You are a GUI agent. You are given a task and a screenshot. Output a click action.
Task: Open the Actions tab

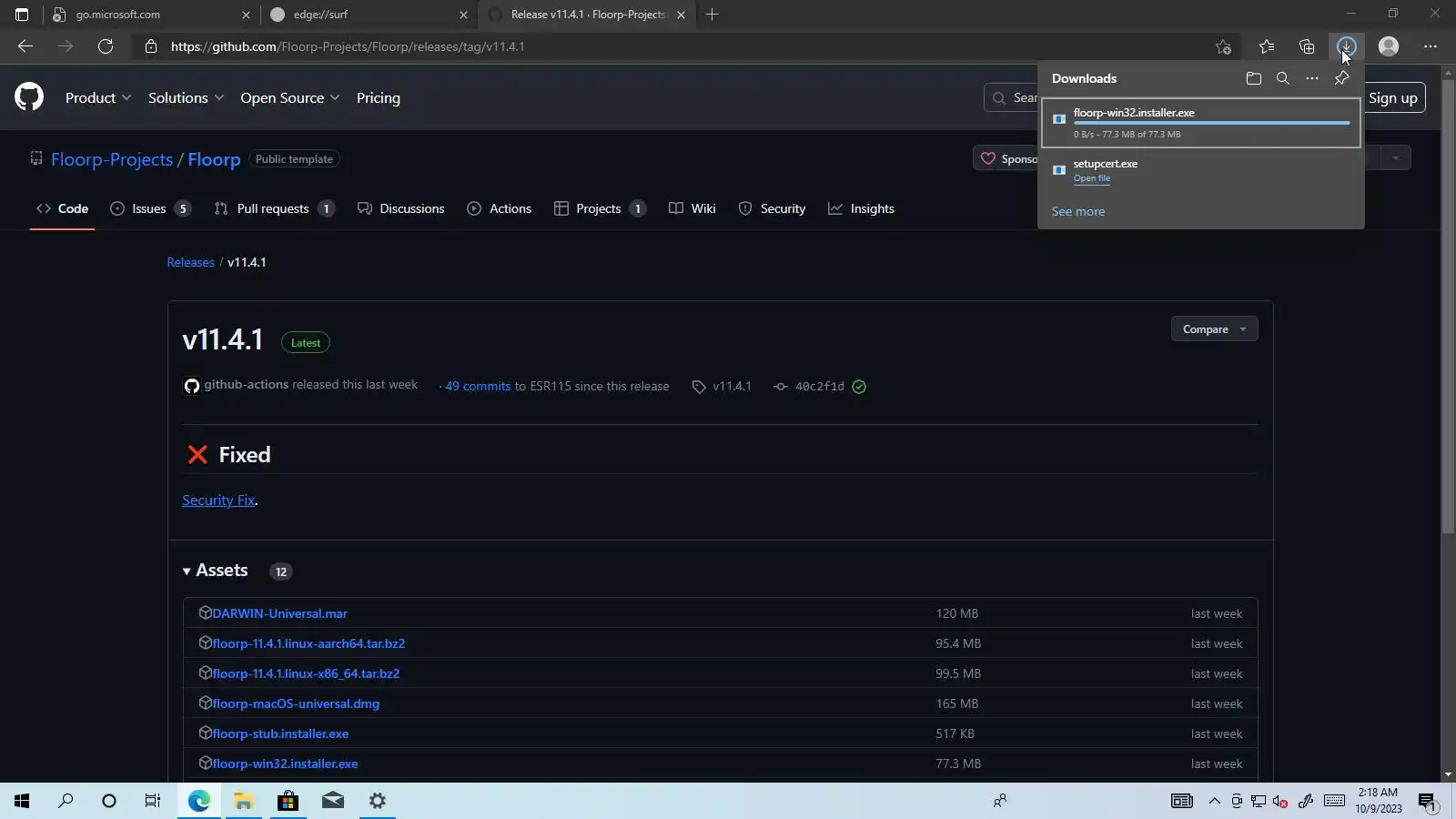(x=500, y=208)
